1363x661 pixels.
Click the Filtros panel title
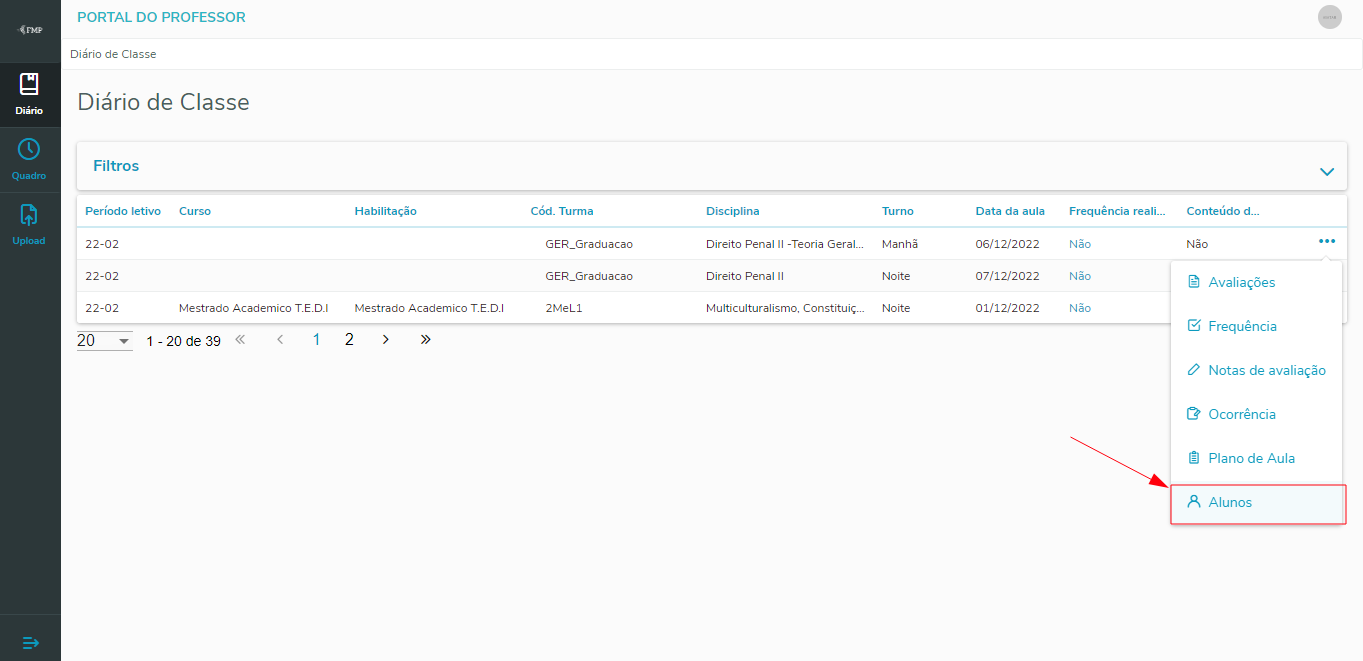click(x=116, y=166)
